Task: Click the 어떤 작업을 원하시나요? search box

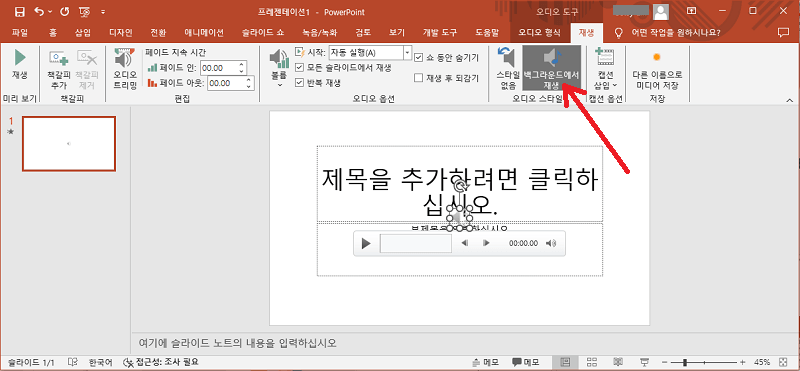Action: pos(676,33)
